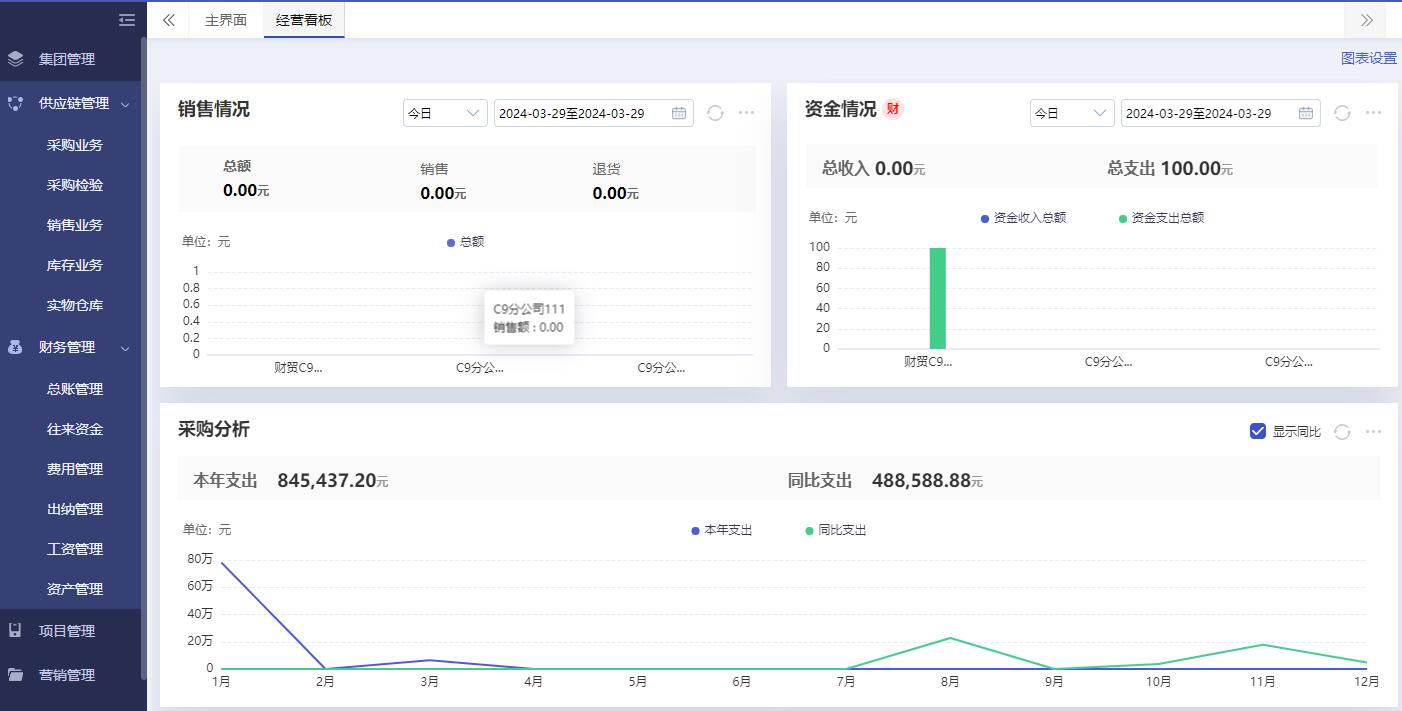Screen dimensions: 1402x711
Task: Click the 8月 label on purchase chart axis
Action: [x=950, y=682]
